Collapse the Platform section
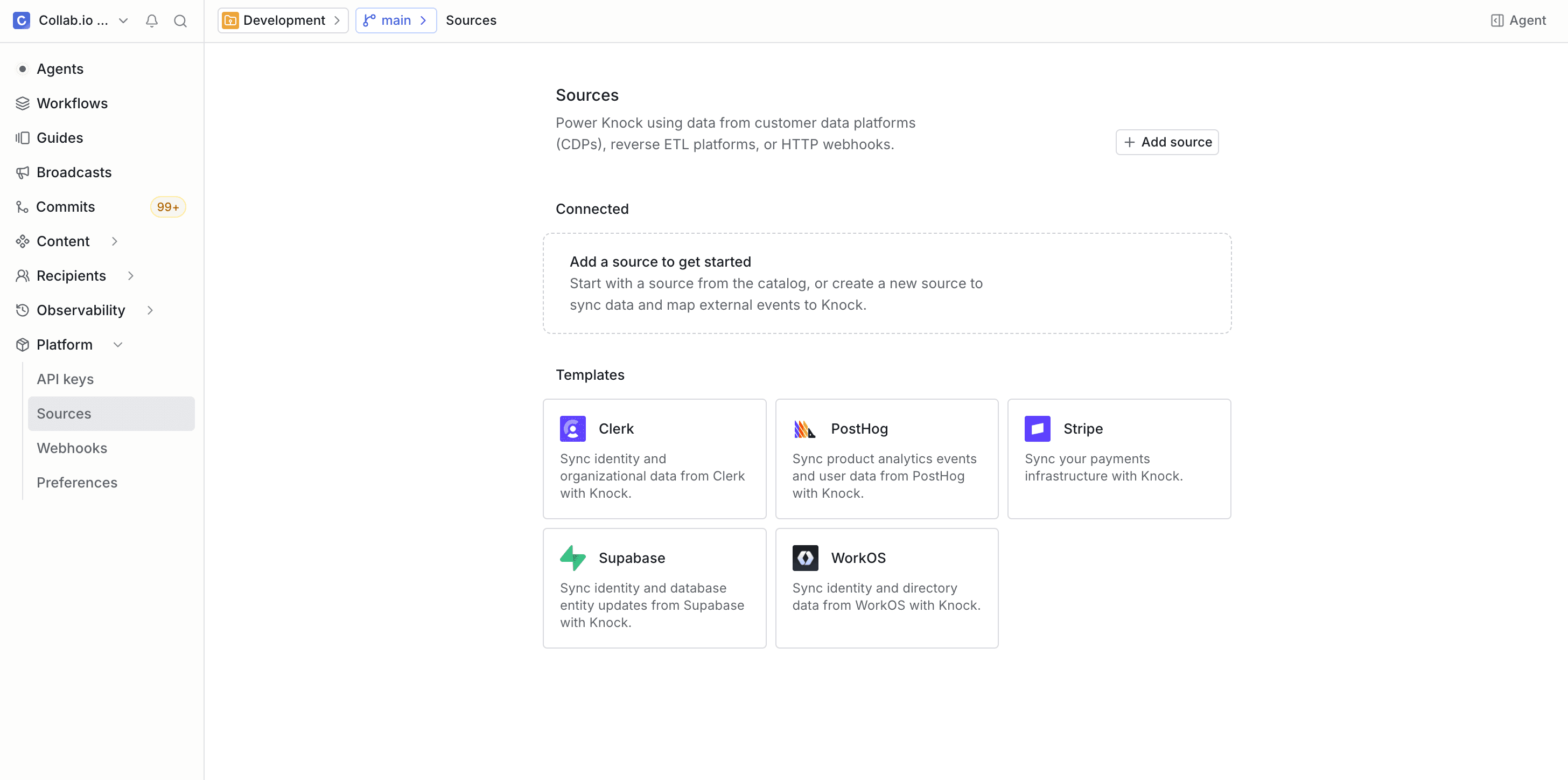The height and width of the screenshot is (780, 1568). click(118, 344)
